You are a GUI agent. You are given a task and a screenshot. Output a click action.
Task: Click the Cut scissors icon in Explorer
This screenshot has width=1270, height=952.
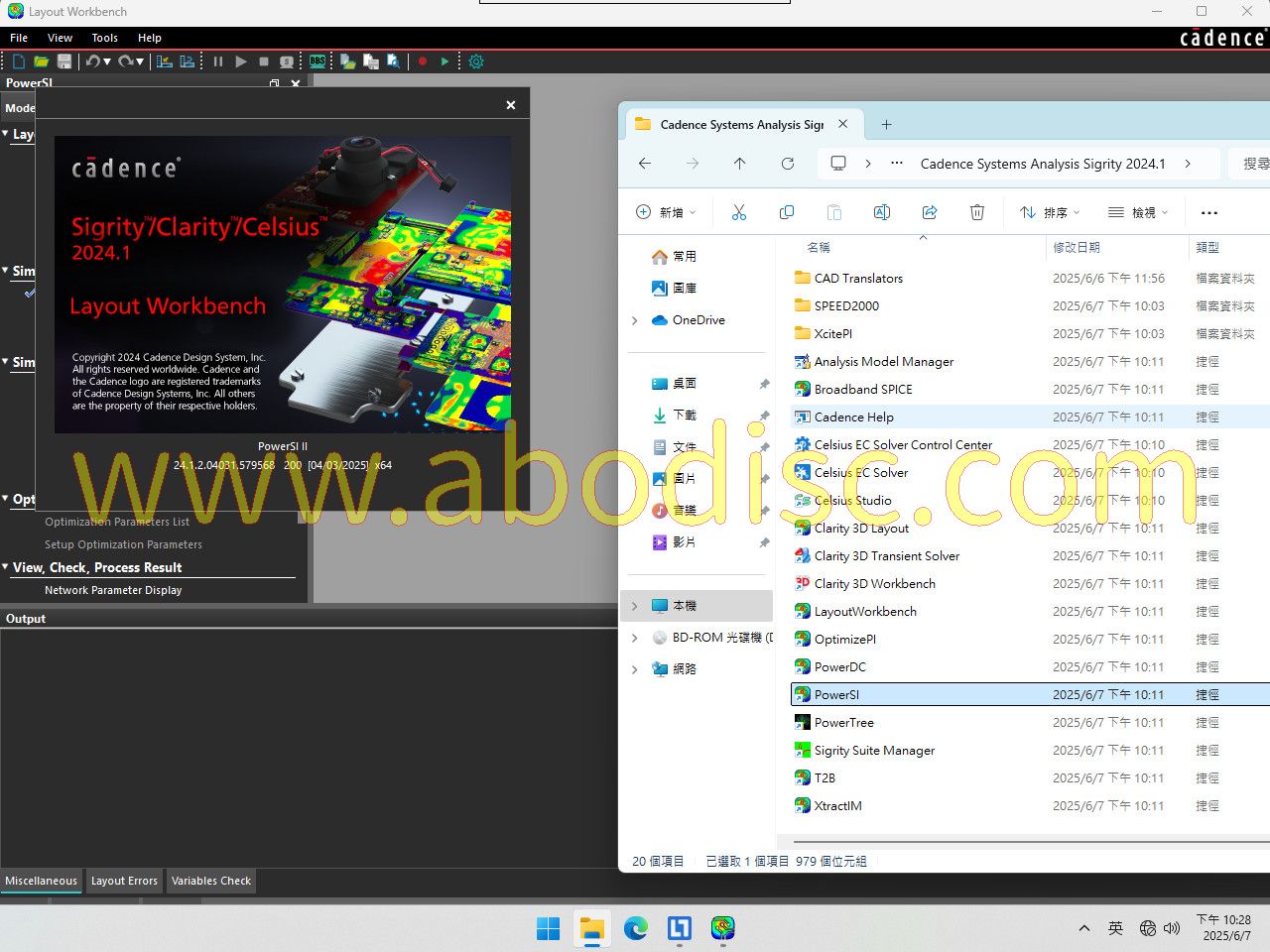coord(739,212)
